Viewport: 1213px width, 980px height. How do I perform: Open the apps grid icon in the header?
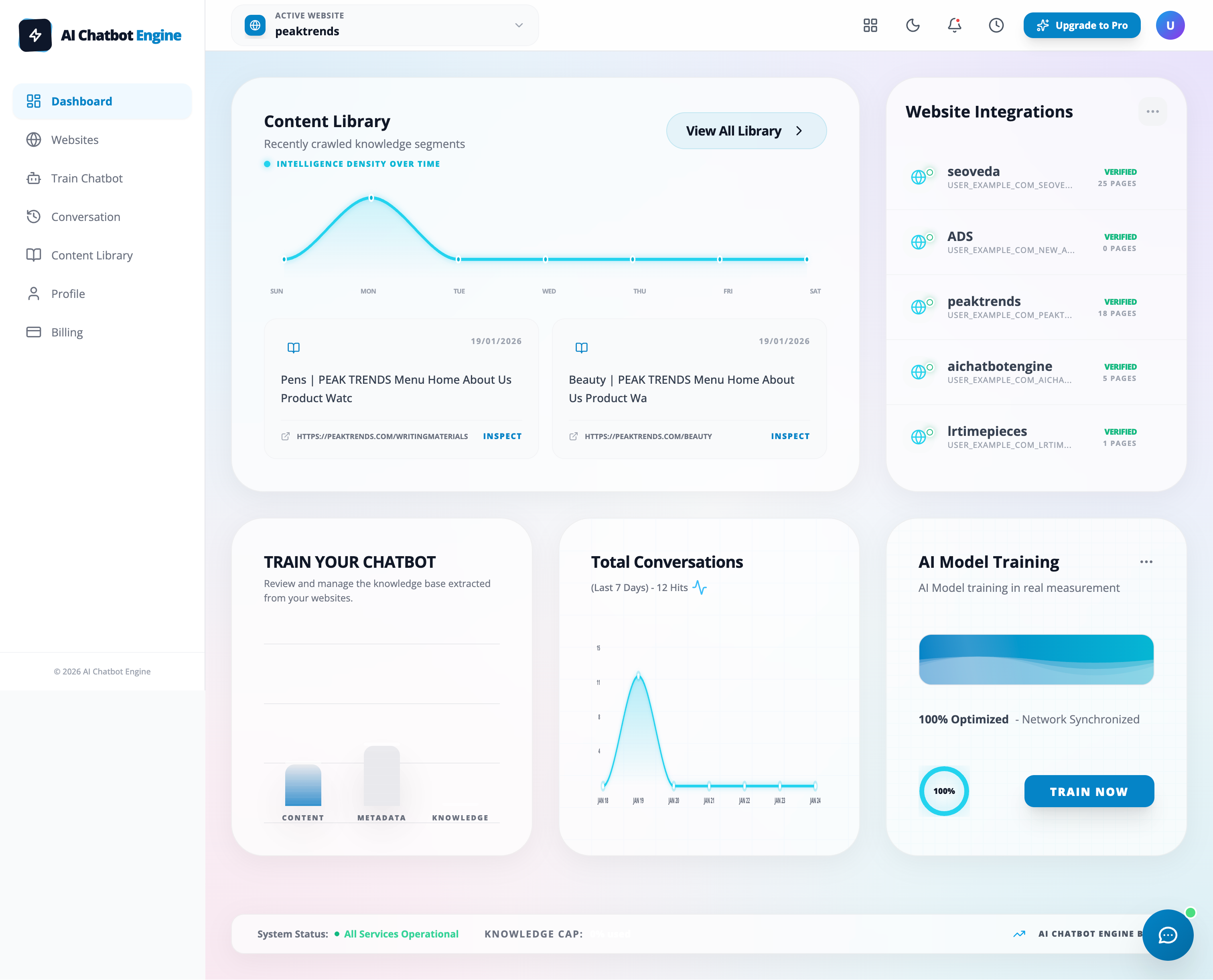click(870, 25)
